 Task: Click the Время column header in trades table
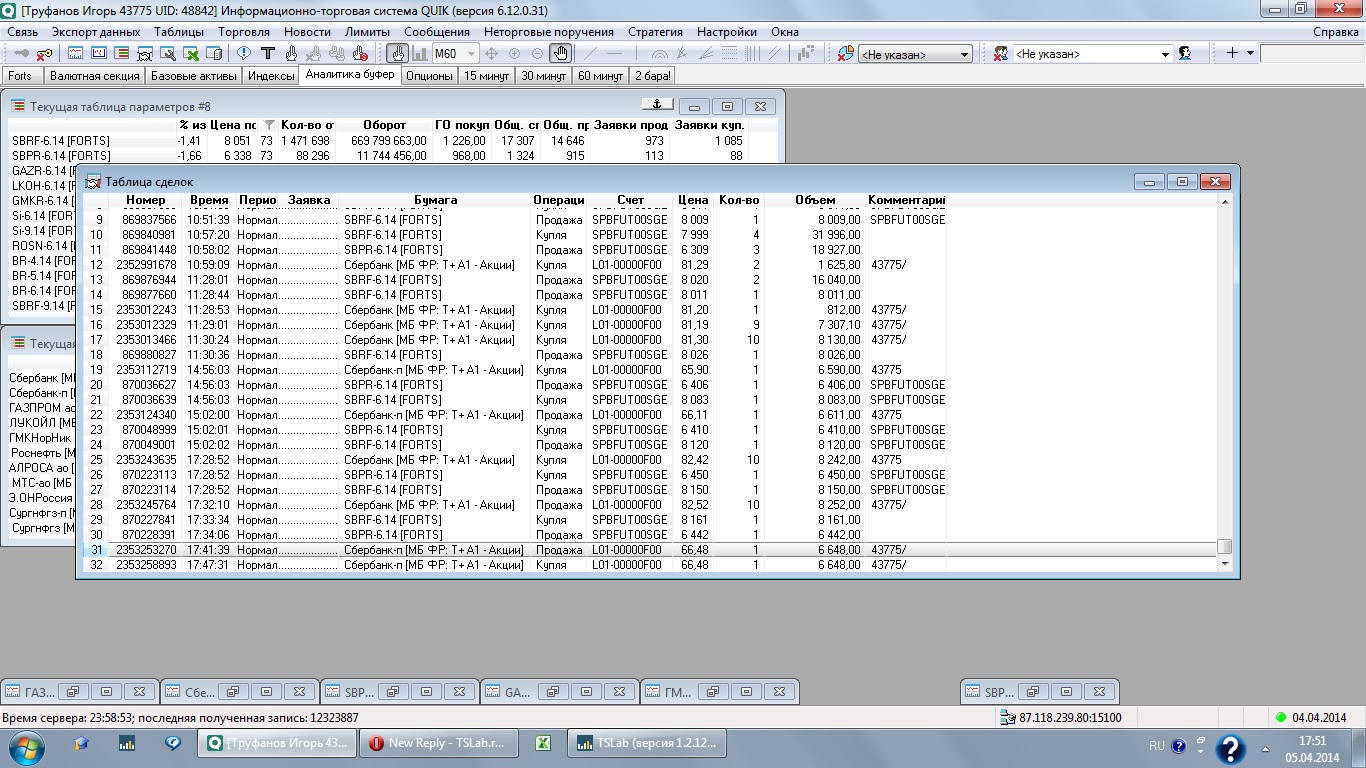click(208, 200)
